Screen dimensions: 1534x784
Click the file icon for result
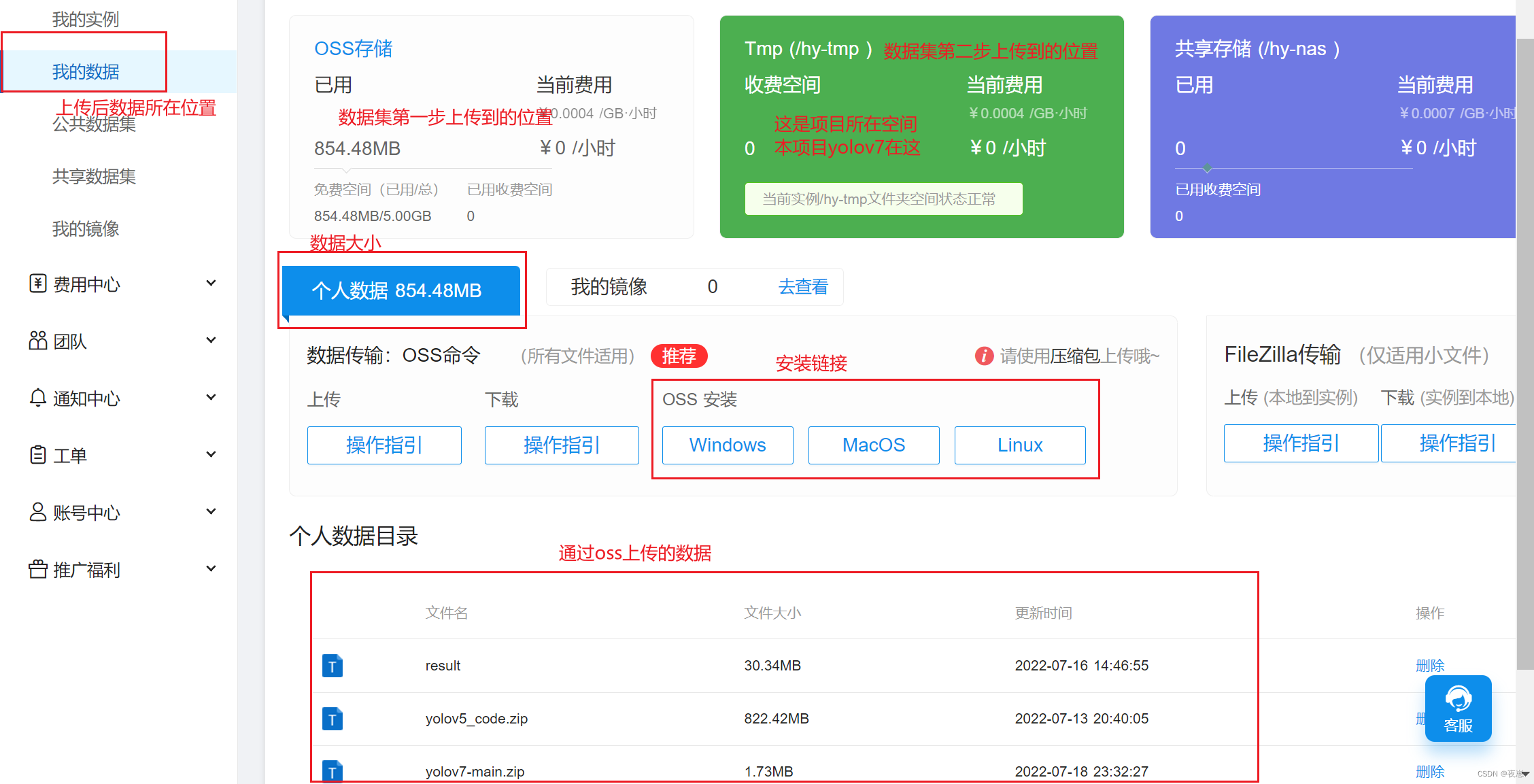(x=332, y=666)
